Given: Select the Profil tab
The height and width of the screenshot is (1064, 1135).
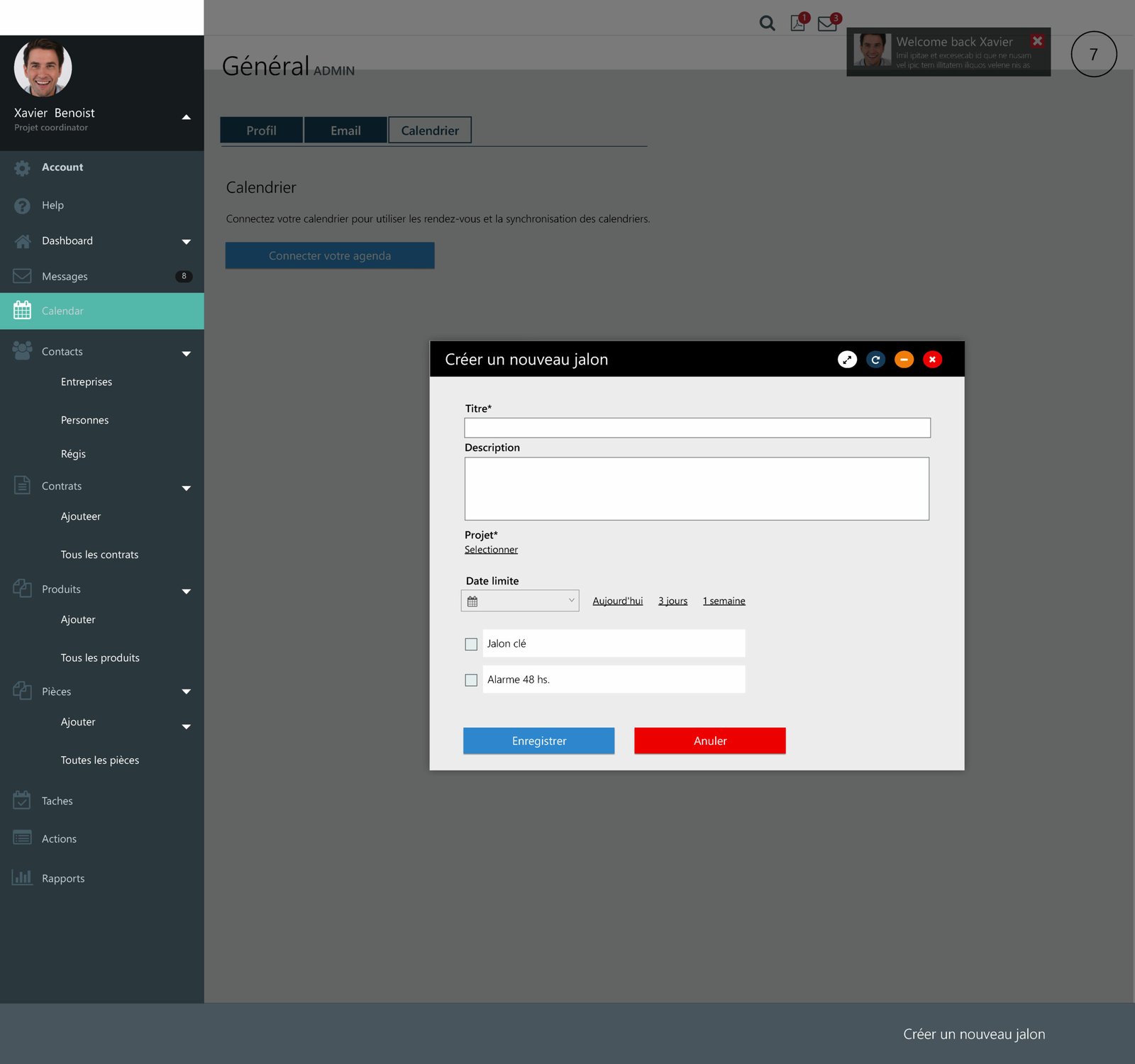Looking at the screenshot, I should click(x=261, y=130).
